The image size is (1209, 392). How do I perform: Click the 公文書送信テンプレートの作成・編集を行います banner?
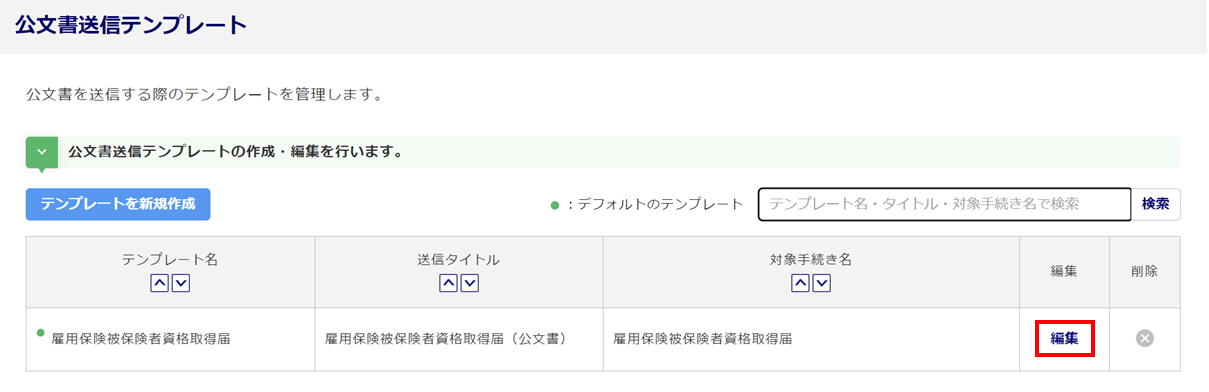coord(603,152)
